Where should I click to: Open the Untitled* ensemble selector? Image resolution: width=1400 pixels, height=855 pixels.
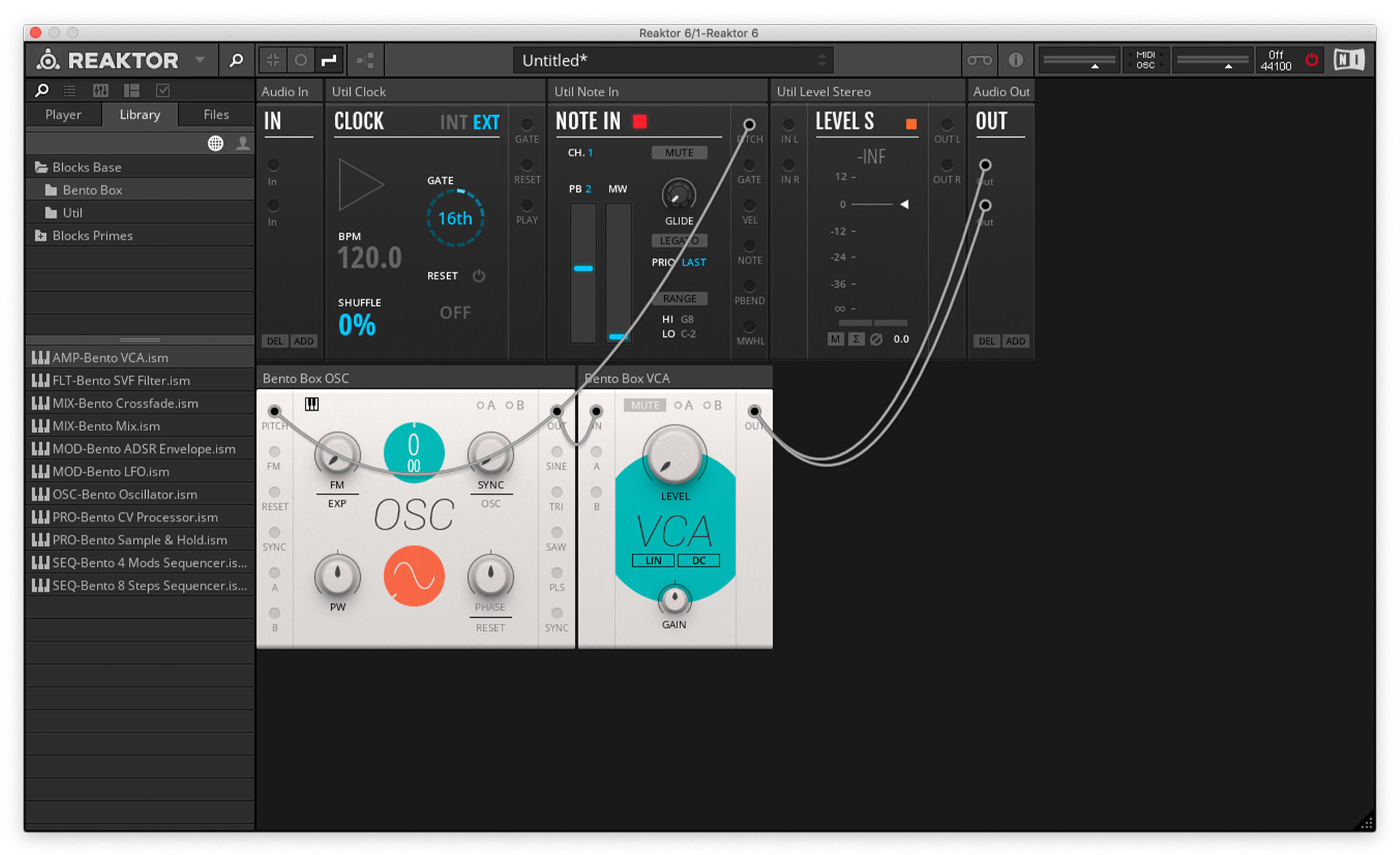pos(671,60)
